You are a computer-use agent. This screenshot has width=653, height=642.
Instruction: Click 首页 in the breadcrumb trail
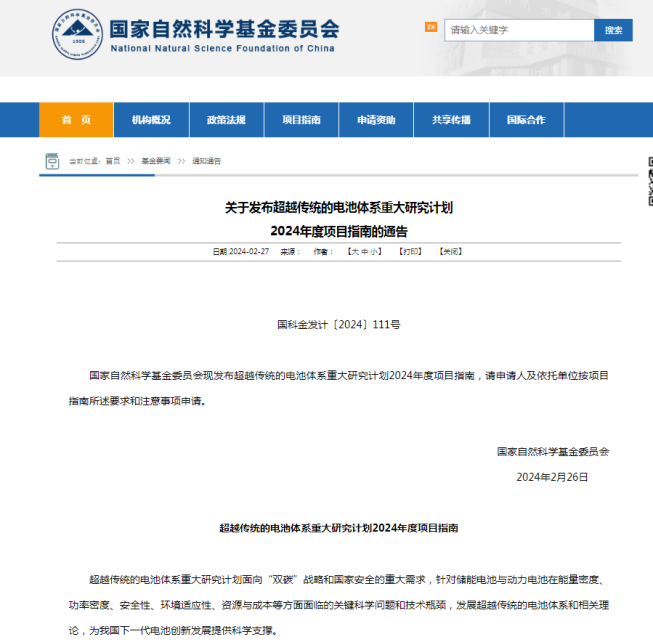[x=113, y=161]
